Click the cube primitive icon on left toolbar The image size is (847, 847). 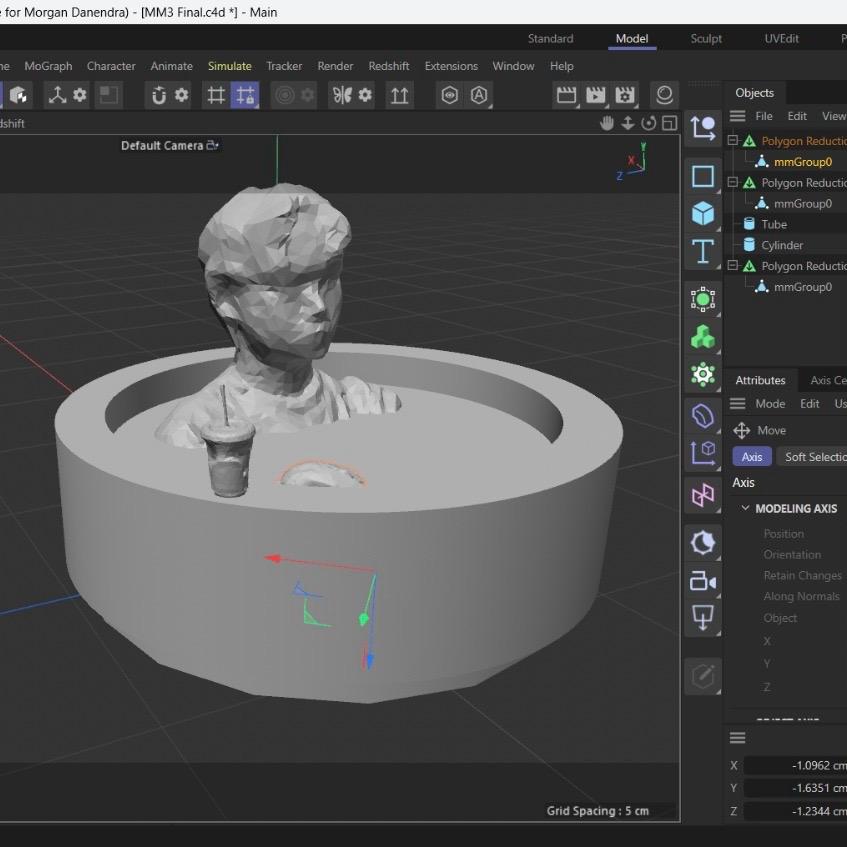tap(702, 212)
